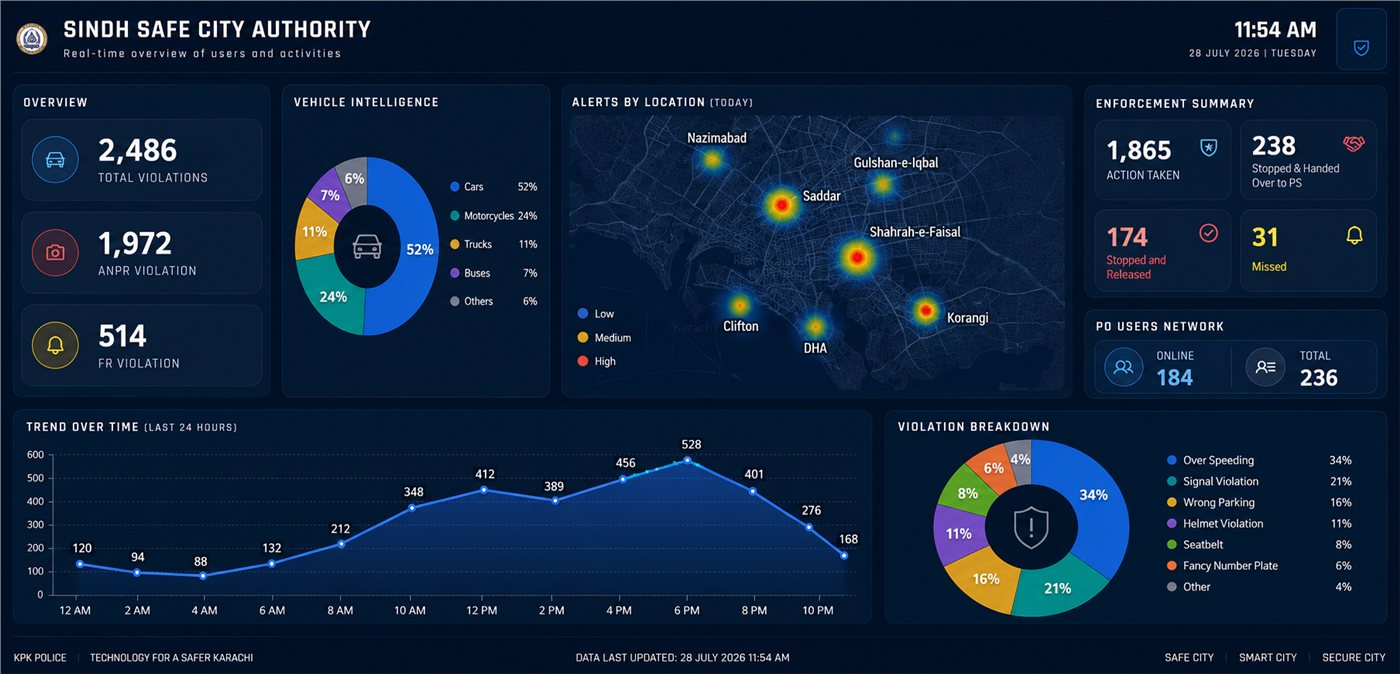1400x674 pixels.
Task: Click the 6 PM peak point labeled 528
Action: pos(687,460)
